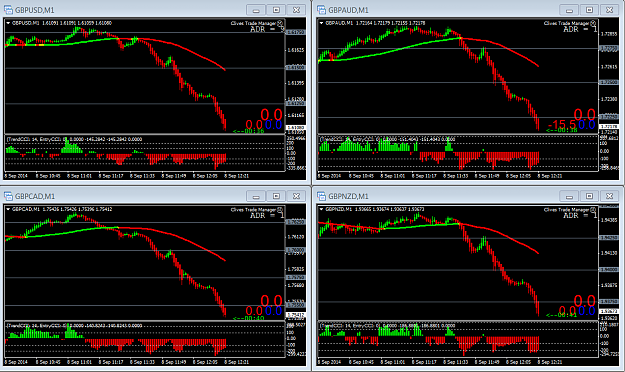Viewport: 625px width, 372px height.
Task: Click the blue 0.0 value in GBPAUD chart
Action: (587, 125)
